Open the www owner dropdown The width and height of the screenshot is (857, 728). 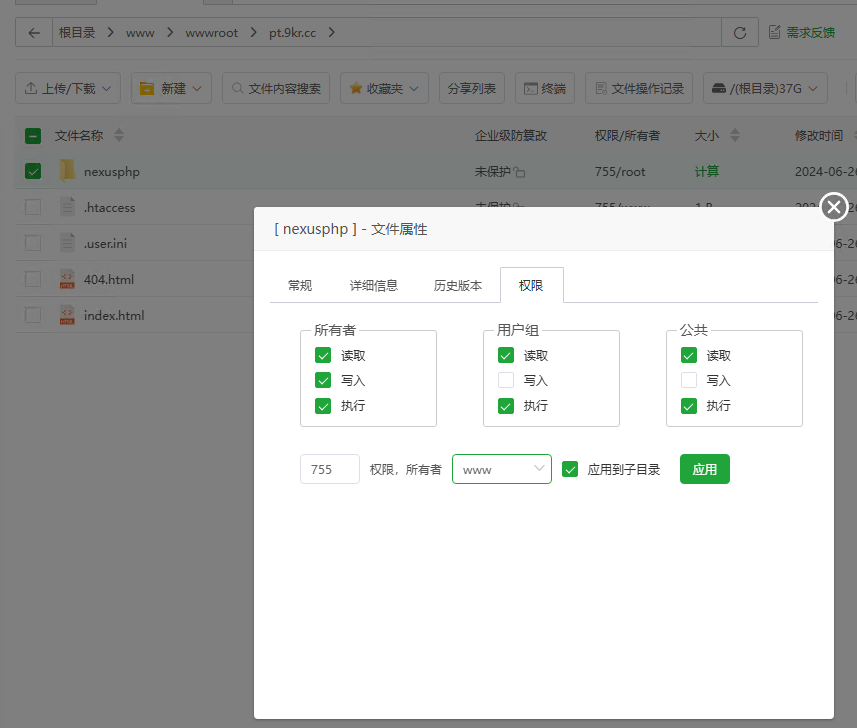[502, 469]
